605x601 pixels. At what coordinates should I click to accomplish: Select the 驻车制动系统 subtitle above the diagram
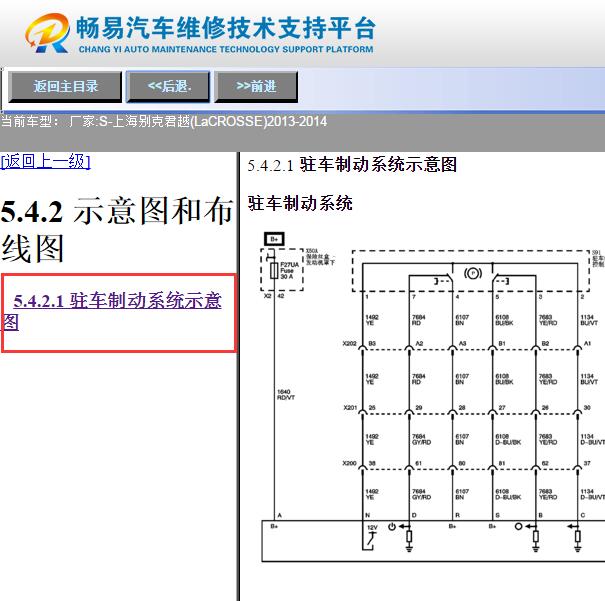pyautogui.click(x=300, y=203)
